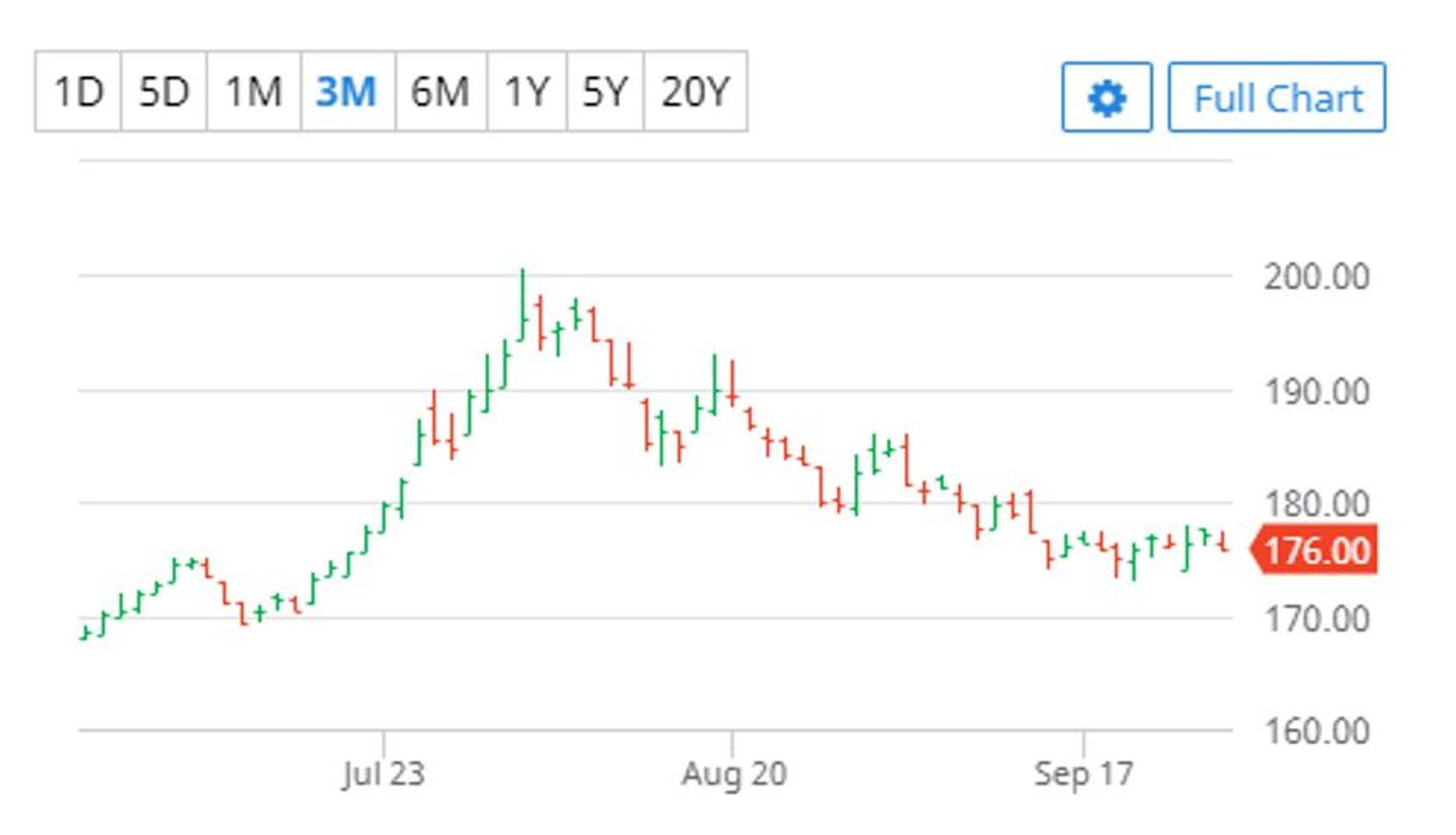Image resolution: width=1456 pixels, height=835 pixels.
Task: Select the 5Y range tab
Action: click(604, 92)
